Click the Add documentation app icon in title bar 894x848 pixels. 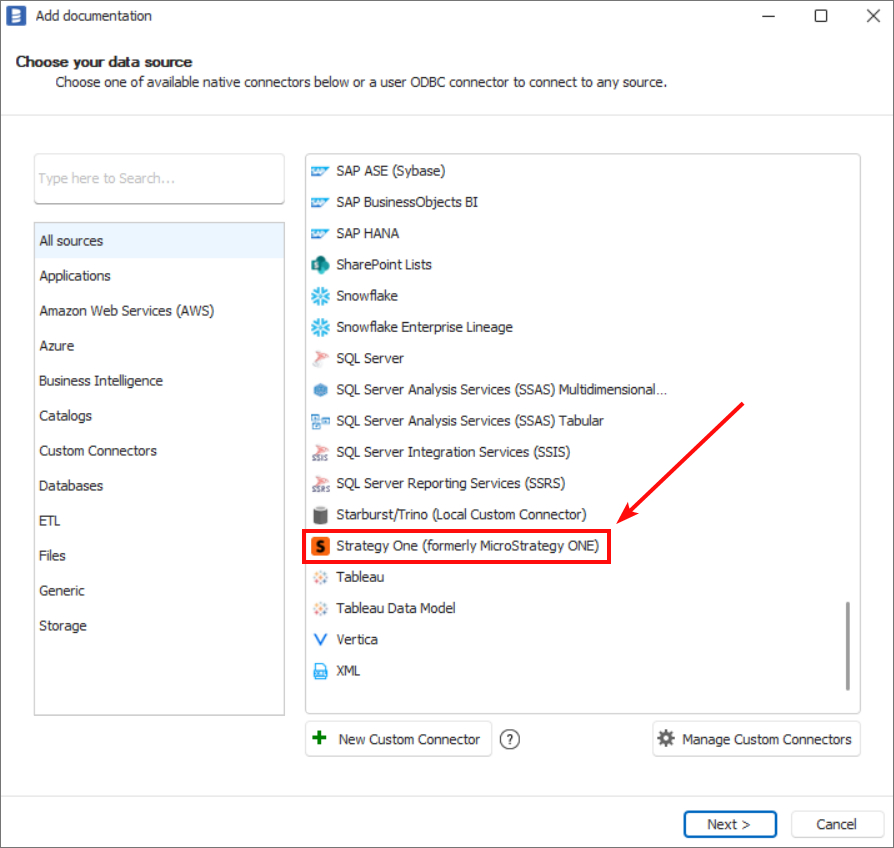tap(16, 16)
